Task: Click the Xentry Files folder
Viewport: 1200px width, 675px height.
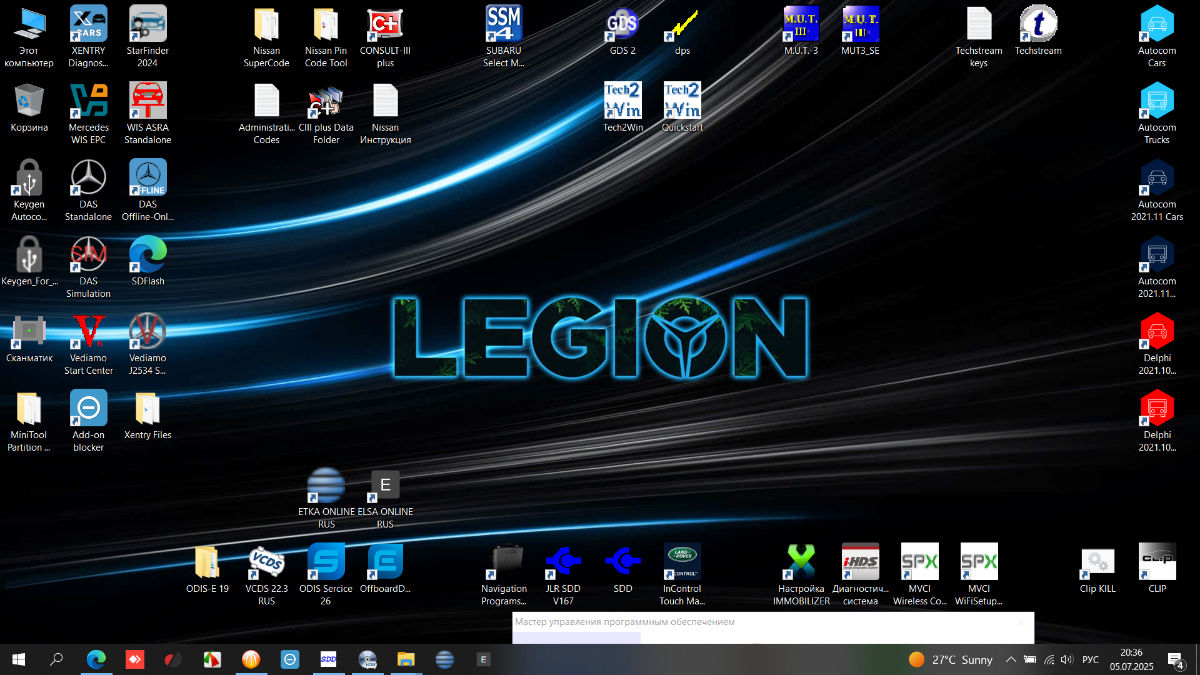Action: 148,408
